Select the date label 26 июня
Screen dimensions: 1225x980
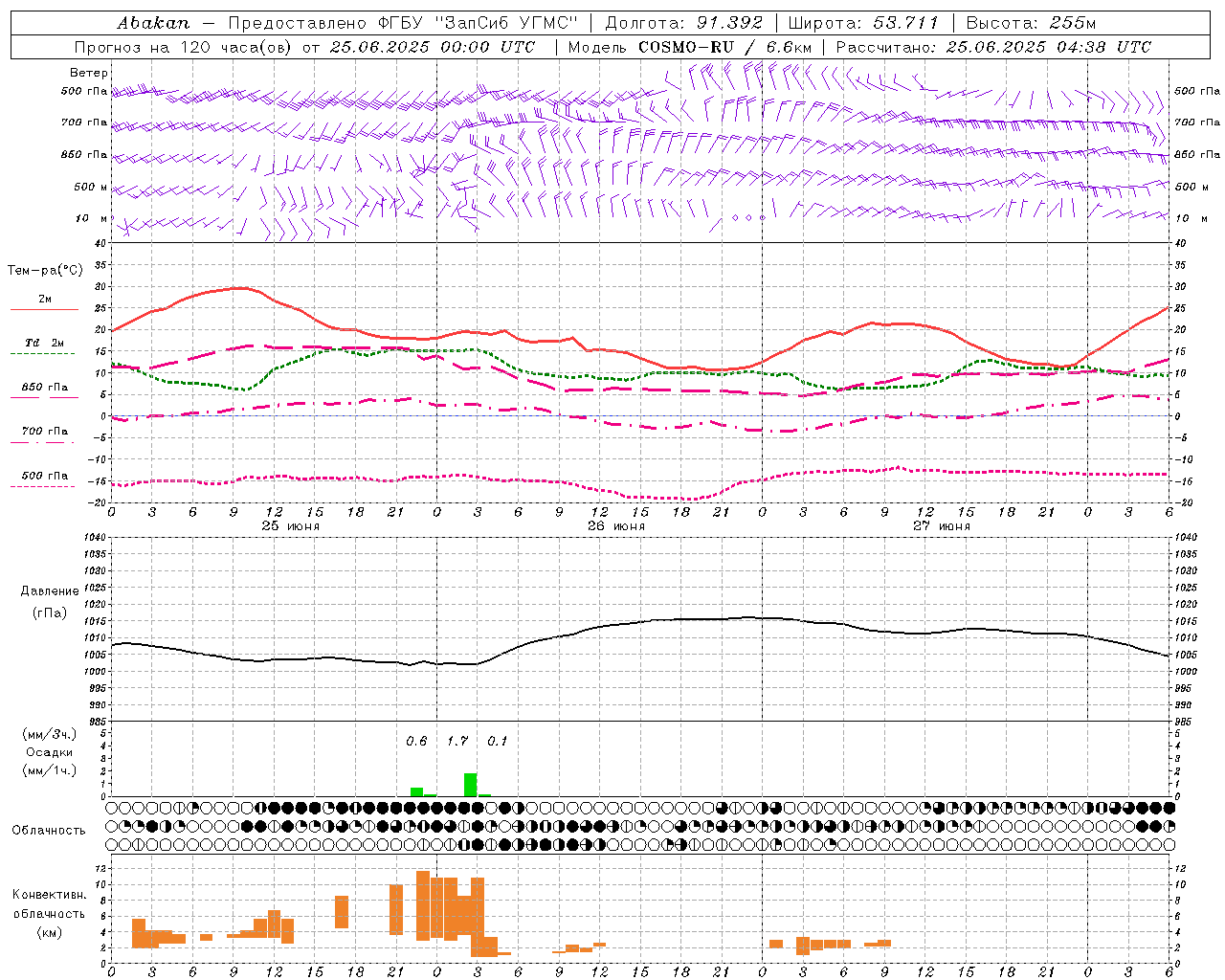tap(616, 526)
